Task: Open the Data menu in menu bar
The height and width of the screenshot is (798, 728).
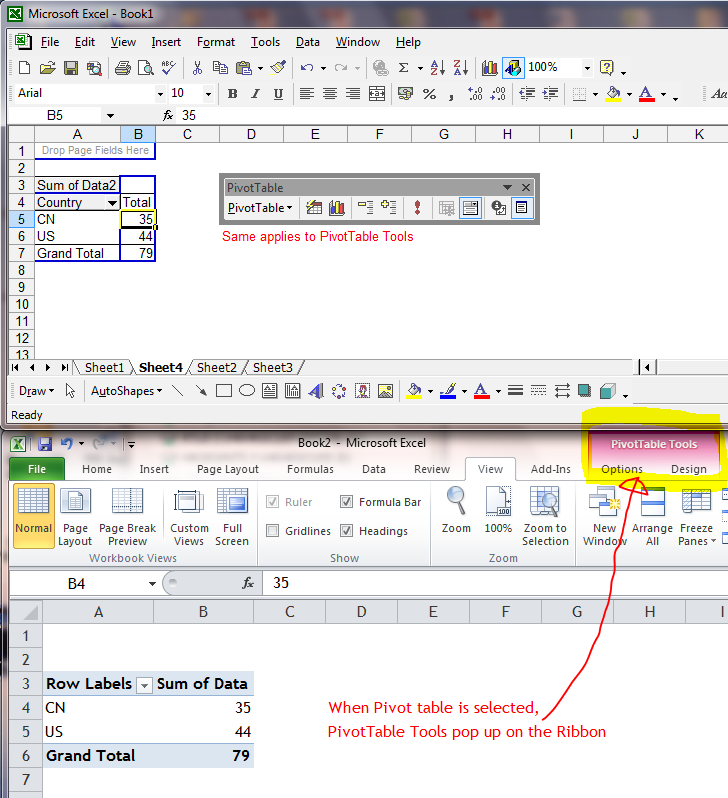Action: [x=308, y=42]
